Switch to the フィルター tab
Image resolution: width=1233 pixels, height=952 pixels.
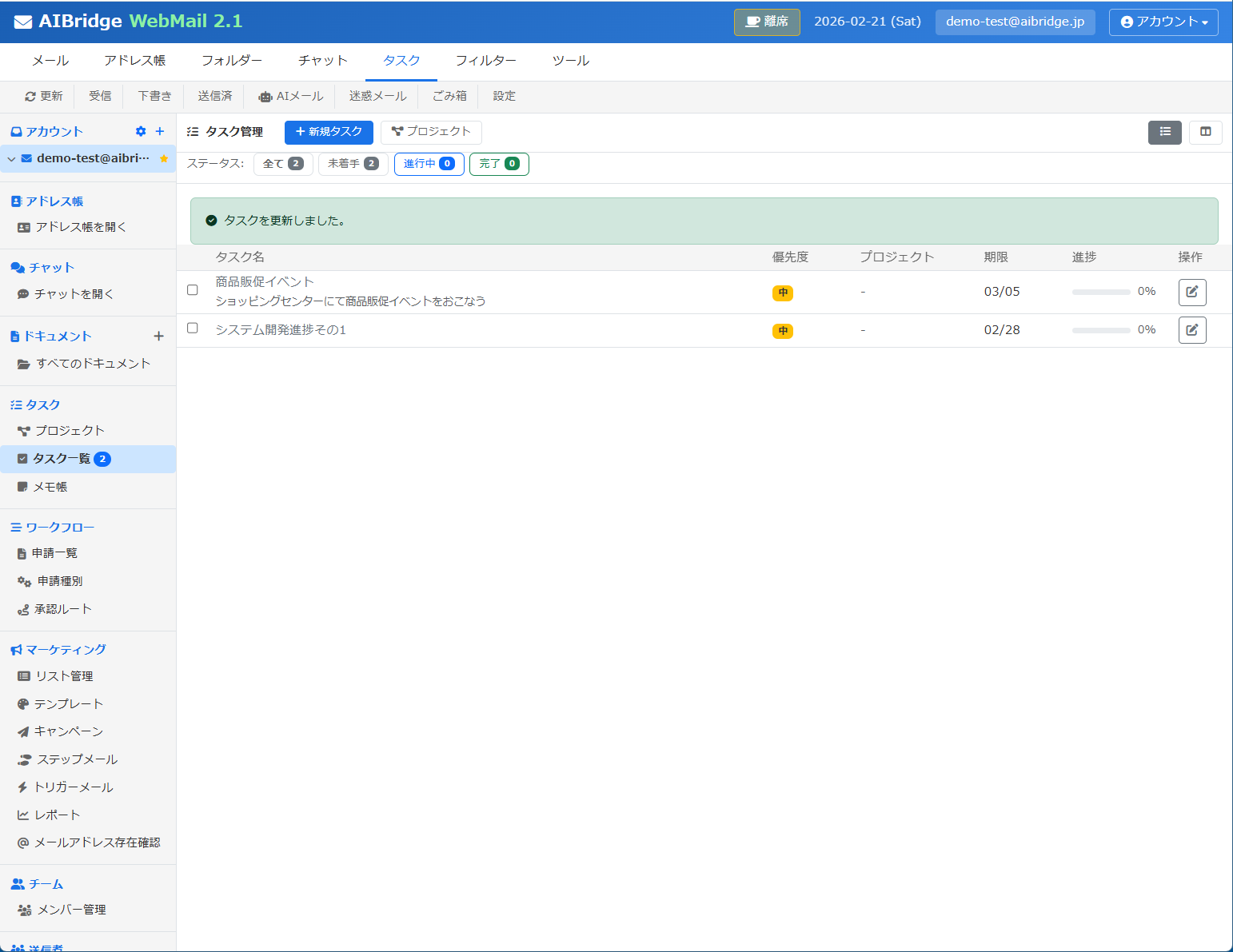486,60
